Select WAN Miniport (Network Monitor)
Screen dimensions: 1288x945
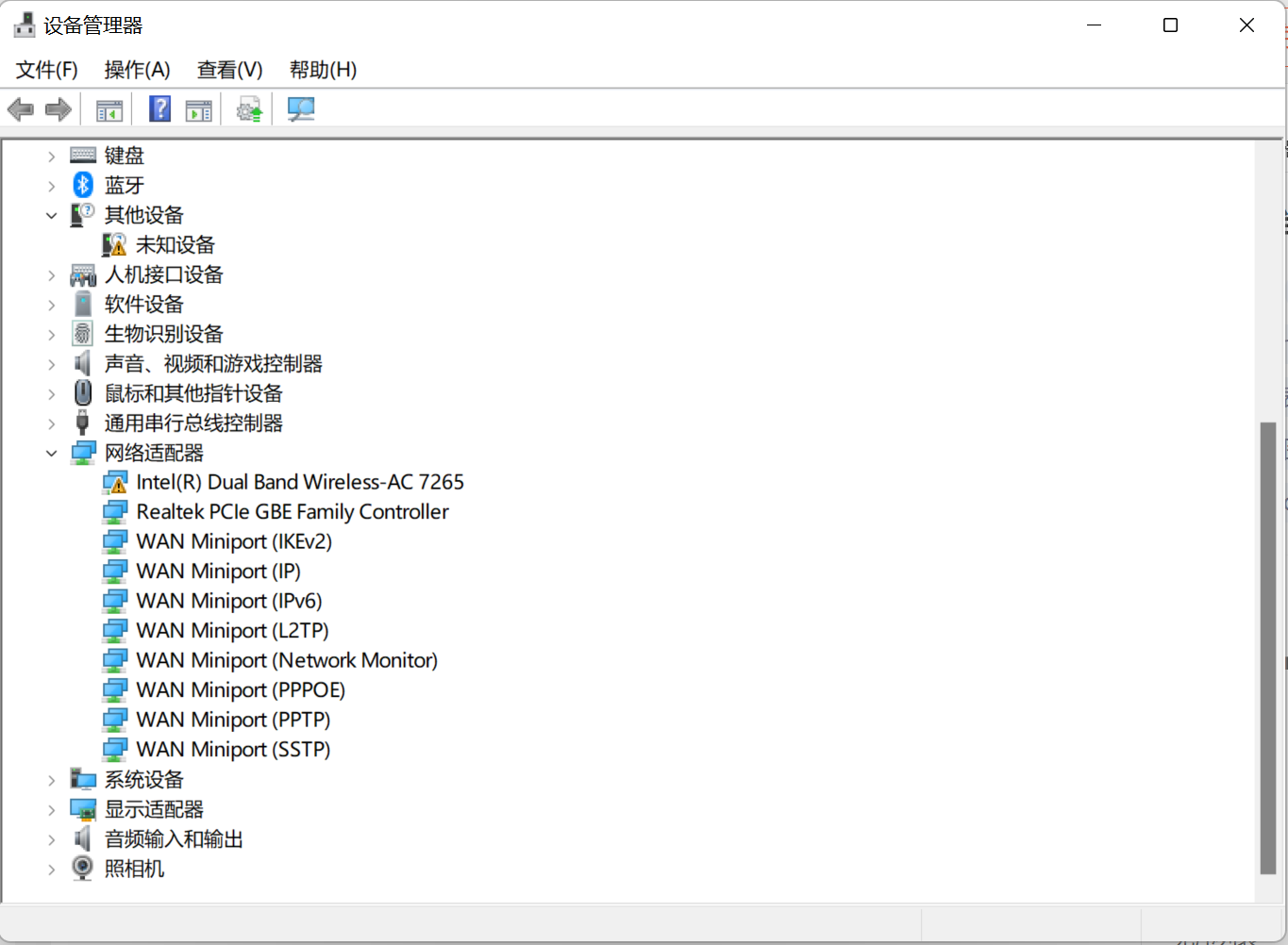[287, 660]
